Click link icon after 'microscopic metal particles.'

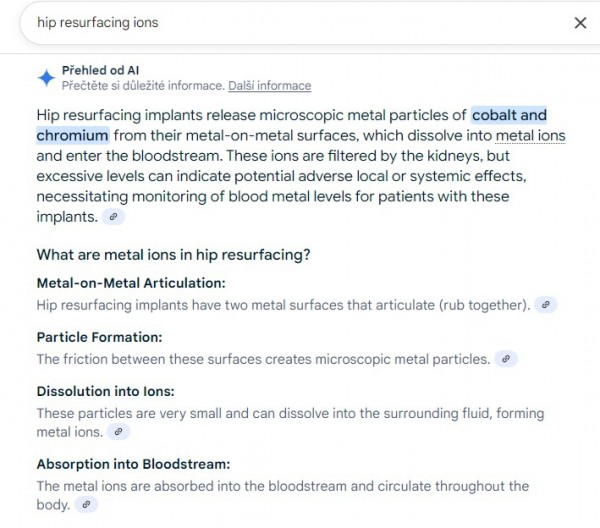pos(507,359)
